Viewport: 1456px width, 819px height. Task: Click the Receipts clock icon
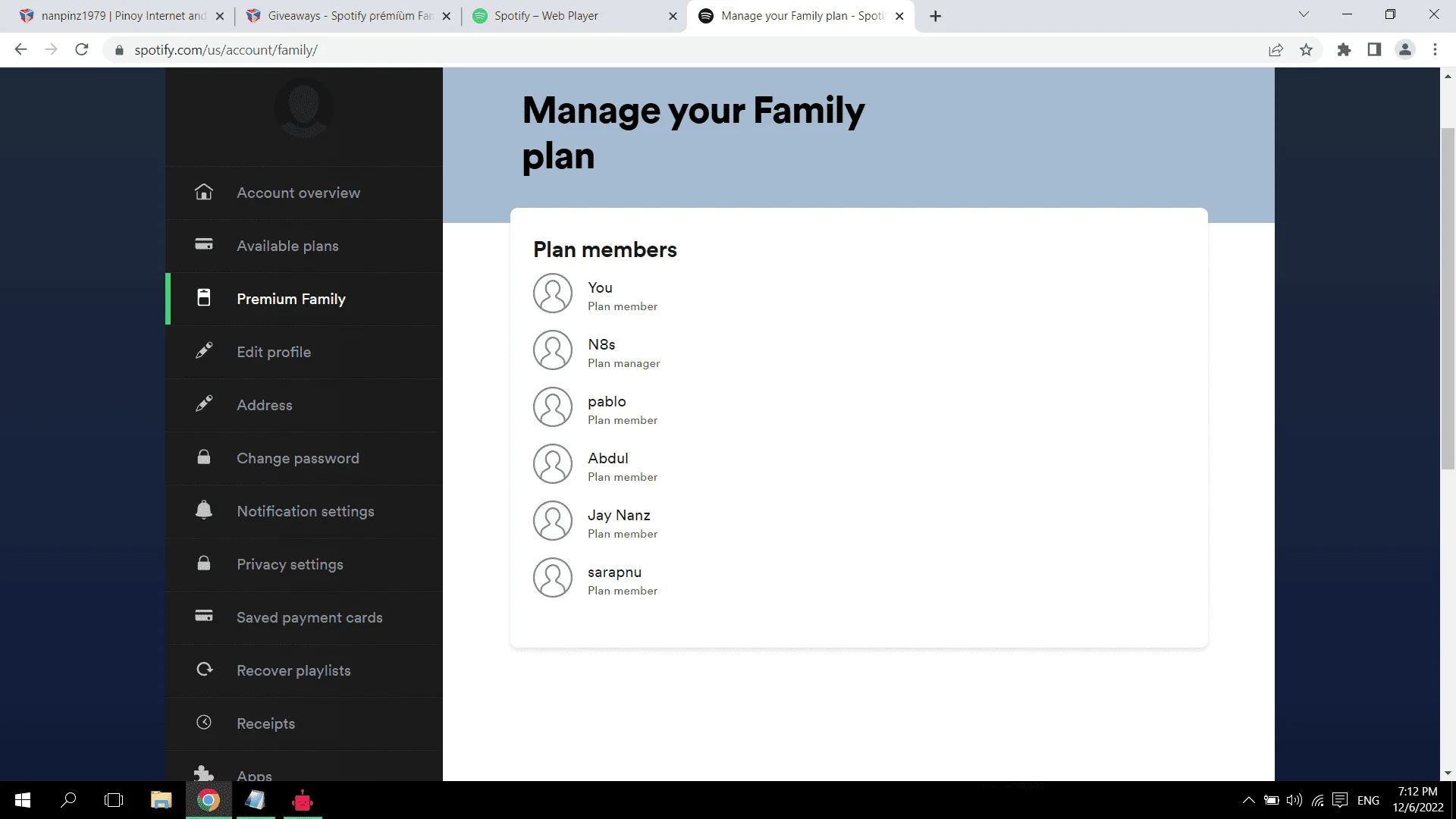pos(204,722)
